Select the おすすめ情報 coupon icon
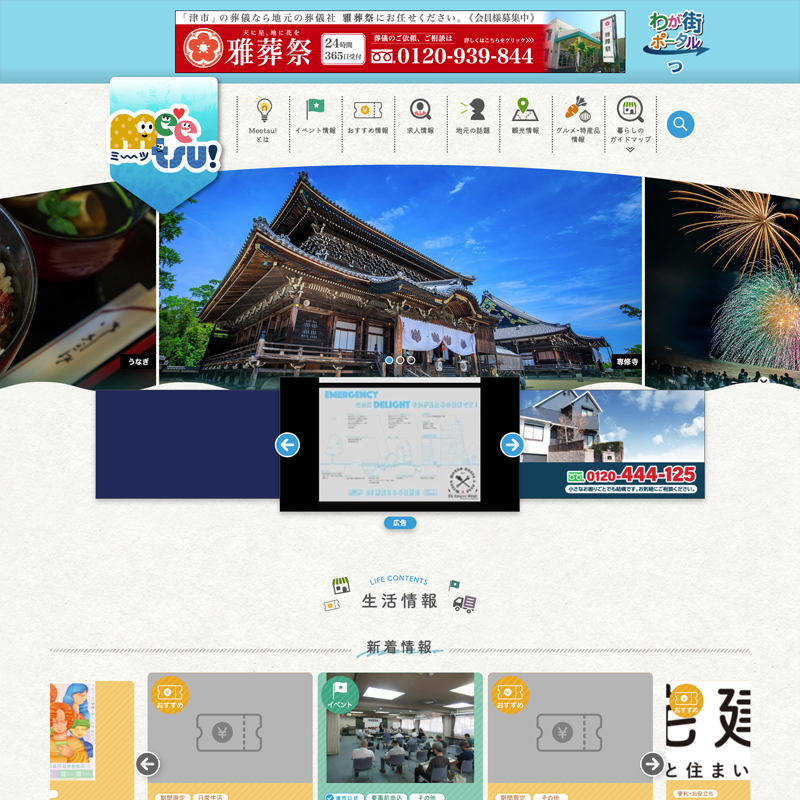 (367, 120)
